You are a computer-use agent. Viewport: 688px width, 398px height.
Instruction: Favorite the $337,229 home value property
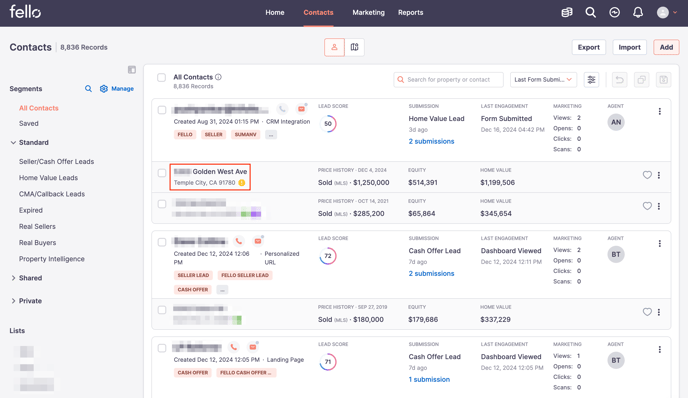coord(647,312)
